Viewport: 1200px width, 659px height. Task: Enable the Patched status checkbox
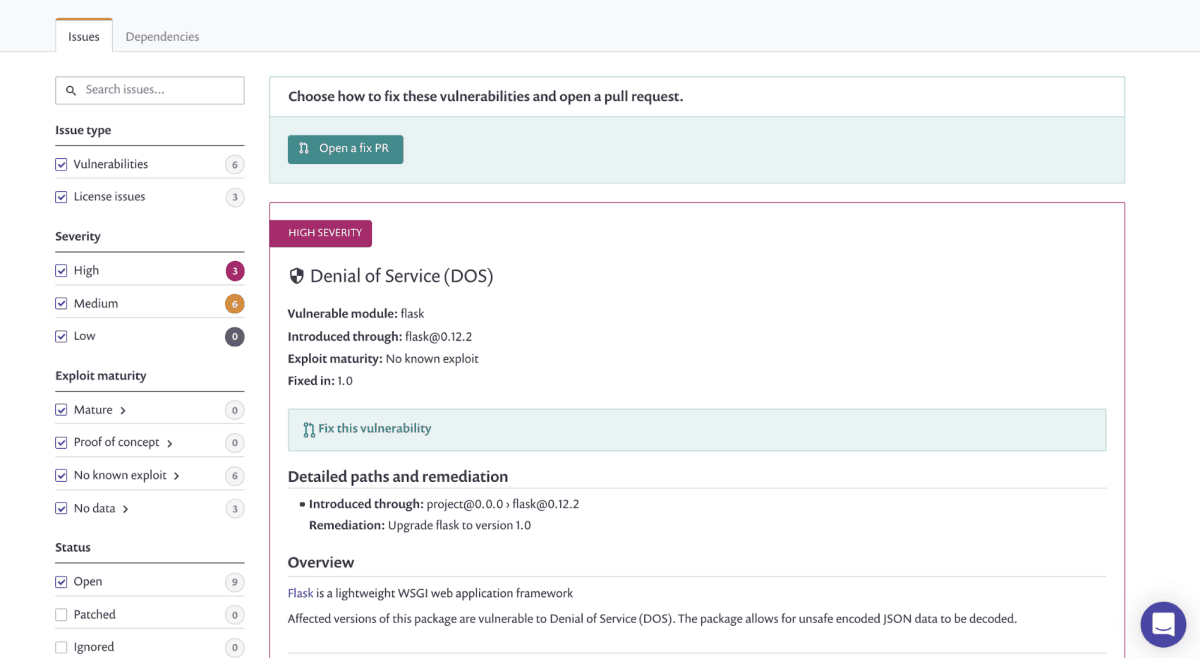pyautogui.click(x=61, y=615)
